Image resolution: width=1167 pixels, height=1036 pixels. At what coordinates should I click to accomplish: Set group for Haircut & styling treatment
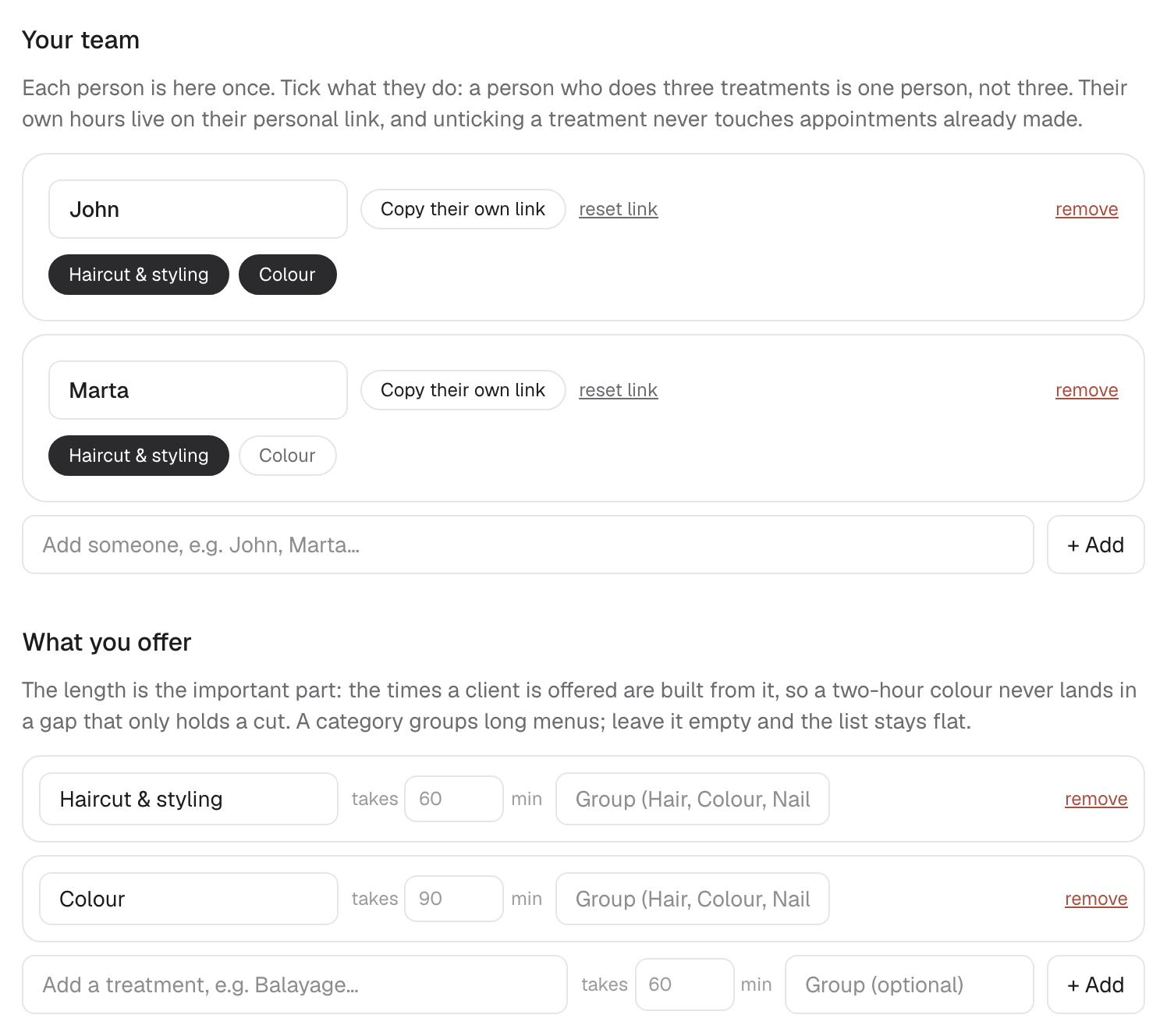(x=693, y=799)
